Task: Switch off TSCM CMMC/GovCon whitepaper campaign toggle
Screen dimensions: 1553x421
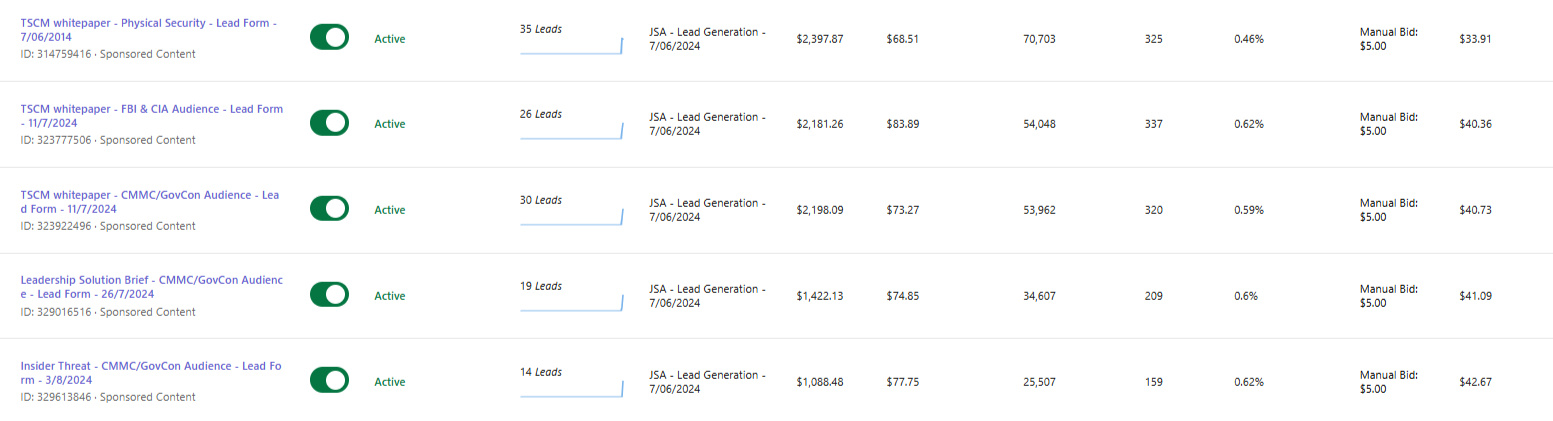Action: coord(329,210)
